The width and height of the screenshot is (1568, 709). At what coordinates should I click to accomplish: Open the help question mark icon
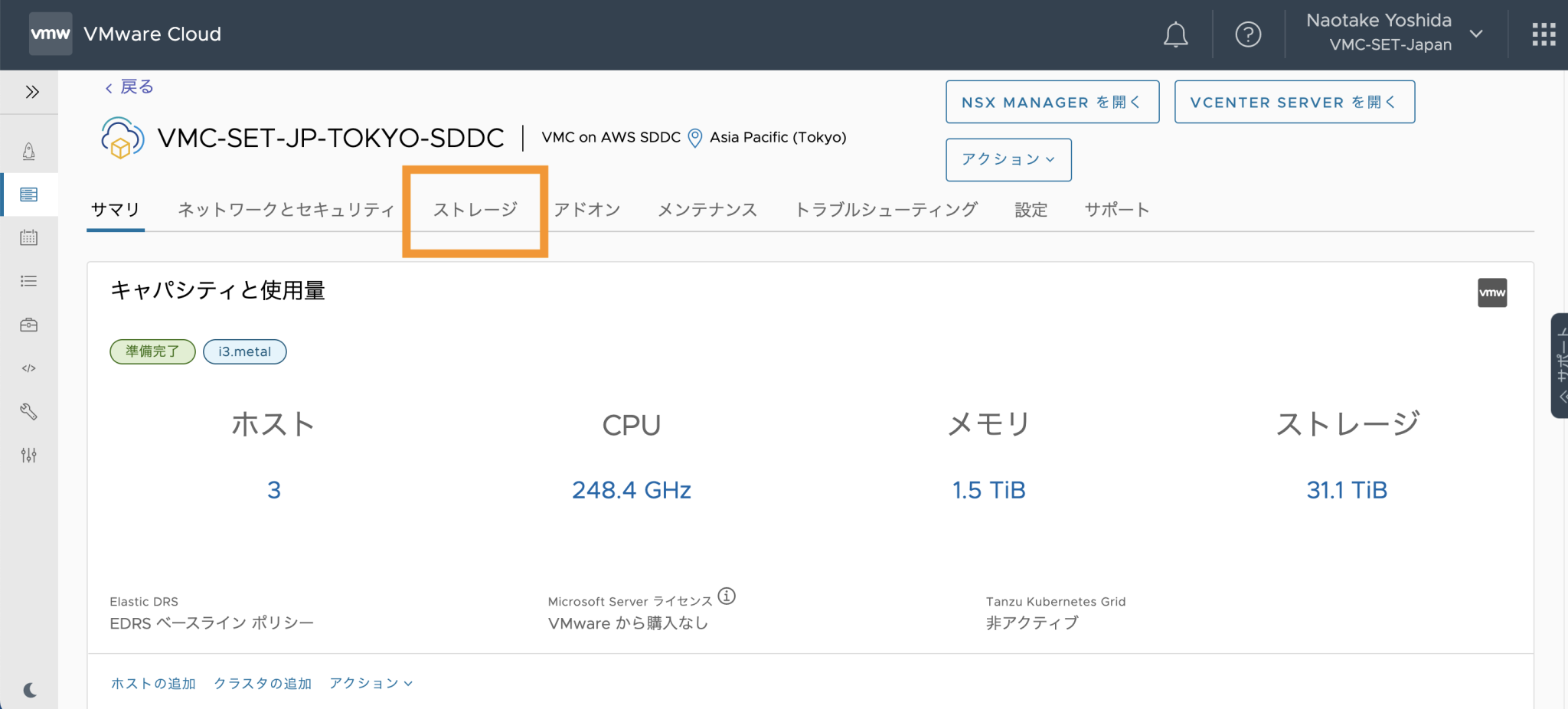pos(1248,34)
